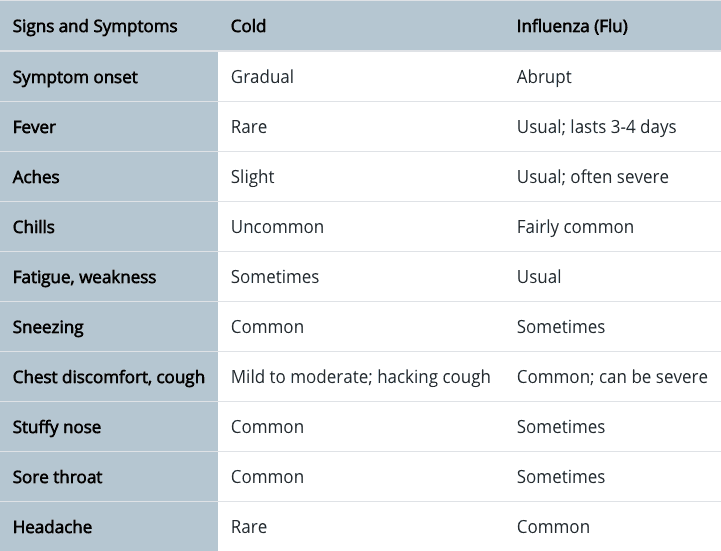The image size is (721, 551).
Task: Select the "Mild to moderate; hacking cough" cell
Action: pyautogui.click(x=360, y=377)
